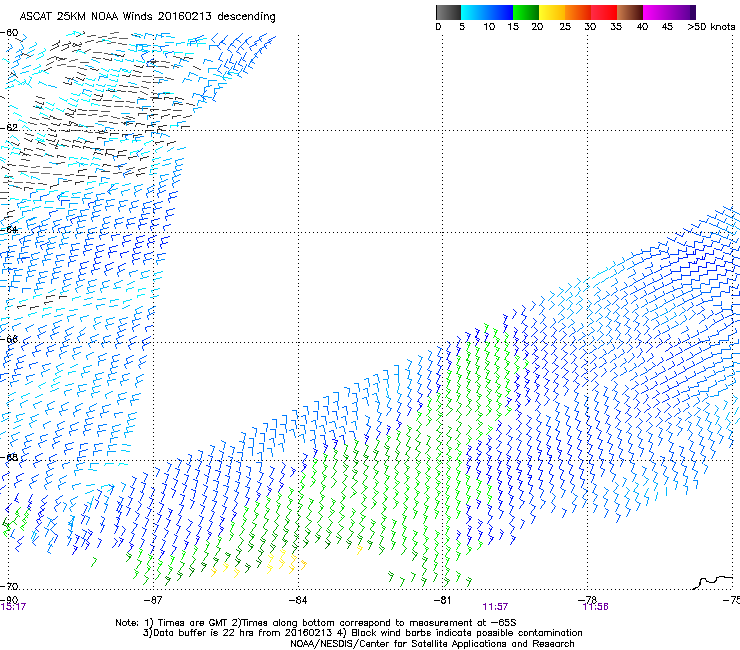The height and width of the screenshot is (650, 740).
Task: Click the '15:17' purple time stamp
Action: (x=13, y=607)
